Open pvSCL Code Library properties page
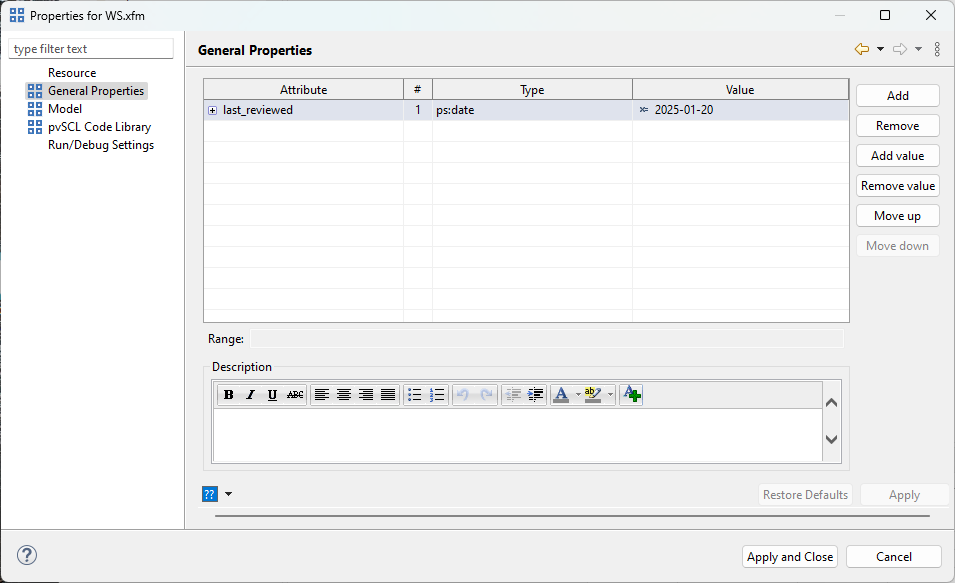The width and height of the screenshot is (955, 583). pos(101,127)
